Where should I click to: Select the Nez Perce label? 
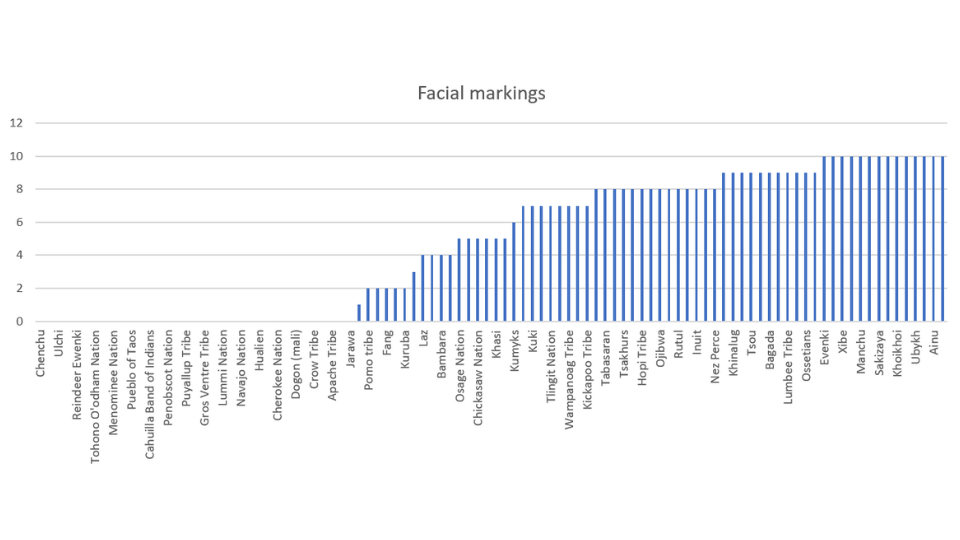[716, 357]
